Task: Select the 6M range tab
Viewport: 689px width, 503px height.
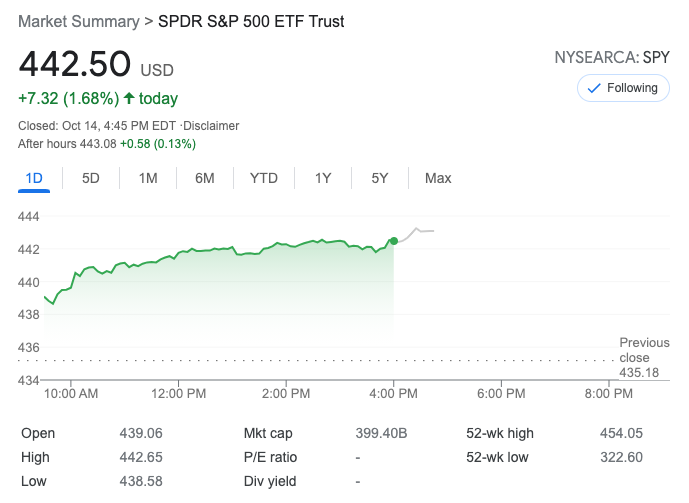Action: tap(205, 178)
